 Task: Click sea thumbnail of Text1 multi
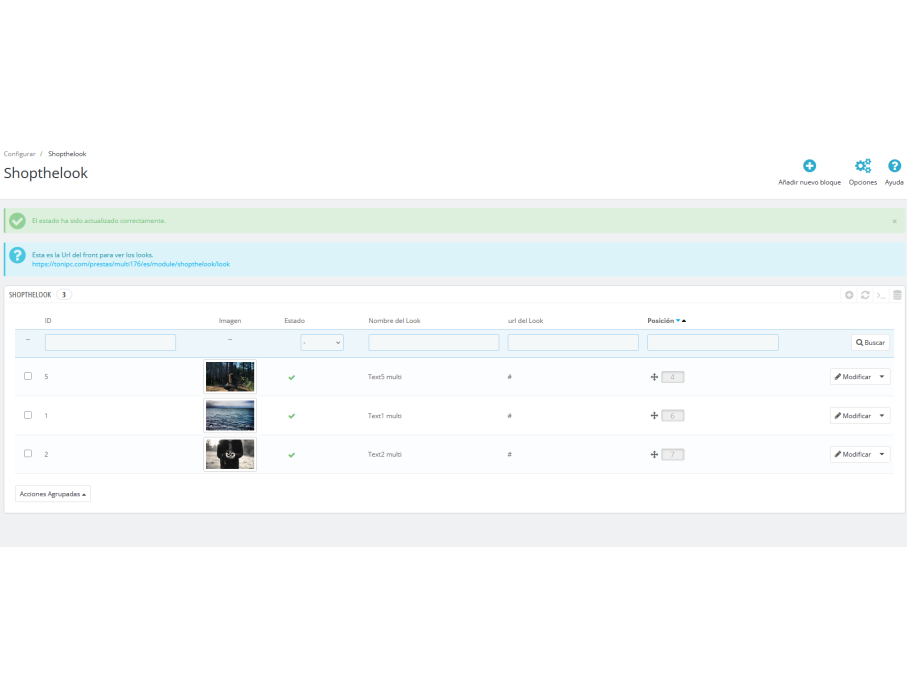coord(230,415)
